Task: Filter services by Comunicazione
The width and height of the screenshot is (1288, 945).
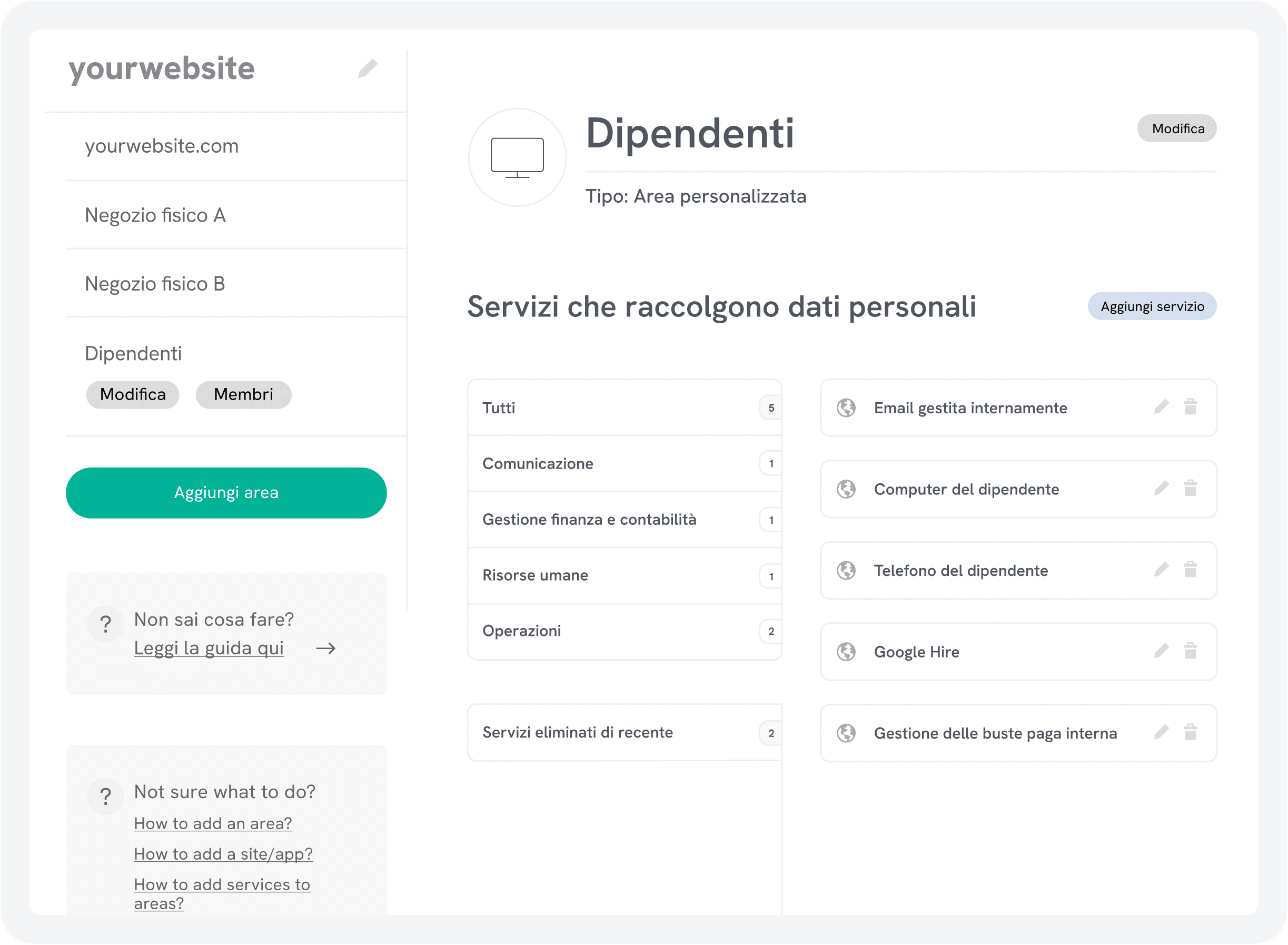Action: point(623,463)
